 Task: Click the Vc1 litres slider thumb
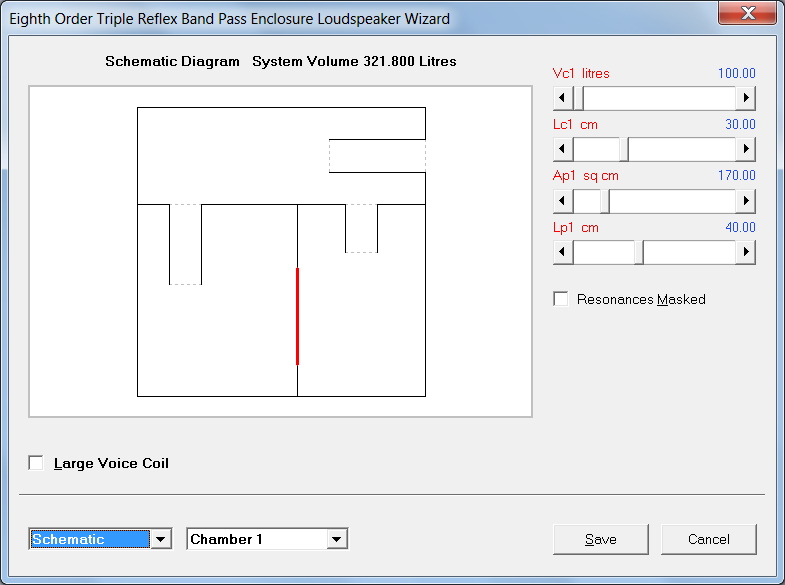tap(578, 98)
